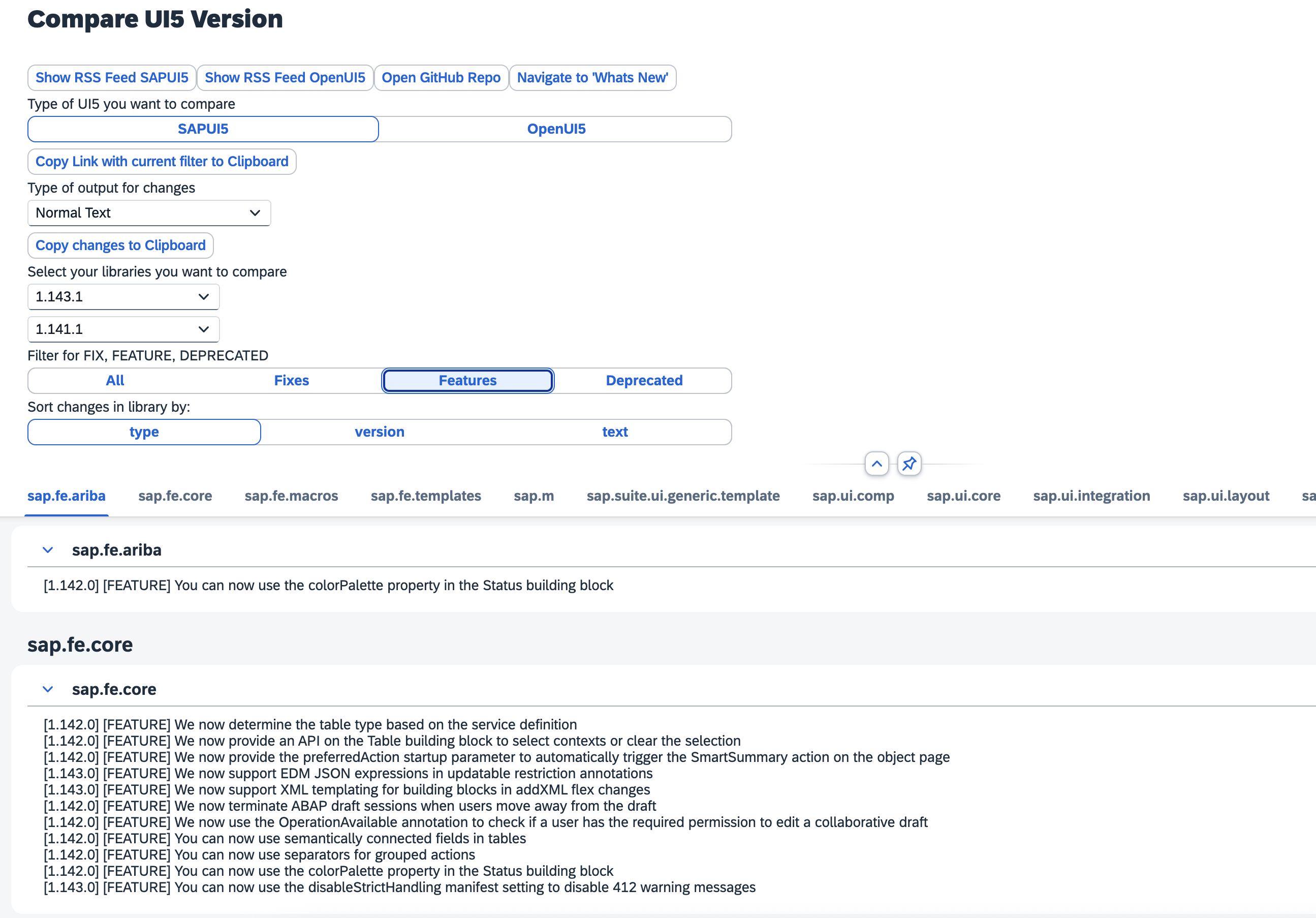This screenshot has width=1316, height=918.
Task: Click 'Copy Link with current filter to Clipboard'
Action: (162, 161)
